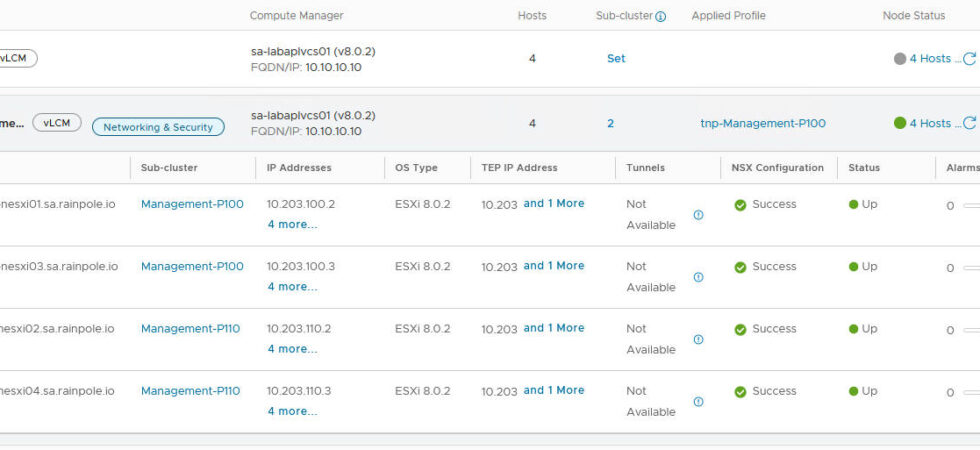Click the Sub-cluster column info icon
The image size is (980, 450).
[660, 17]
